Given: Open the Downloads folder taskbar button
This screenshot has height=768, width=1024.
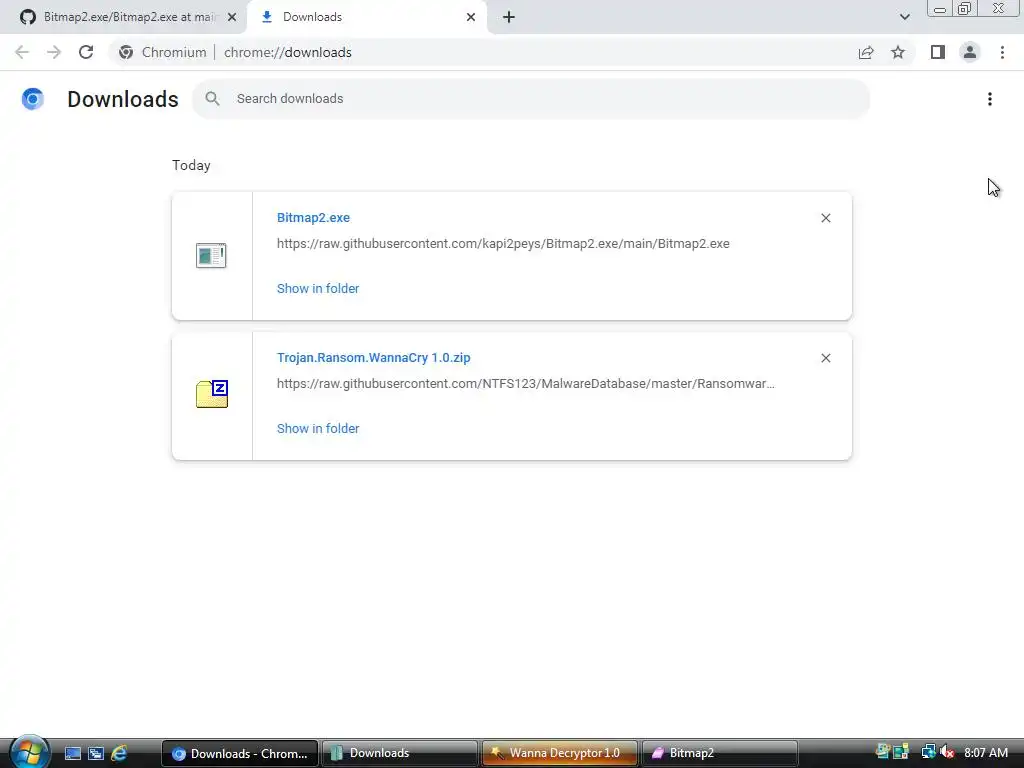Looking at the screenshot, I should click(399, 753).
